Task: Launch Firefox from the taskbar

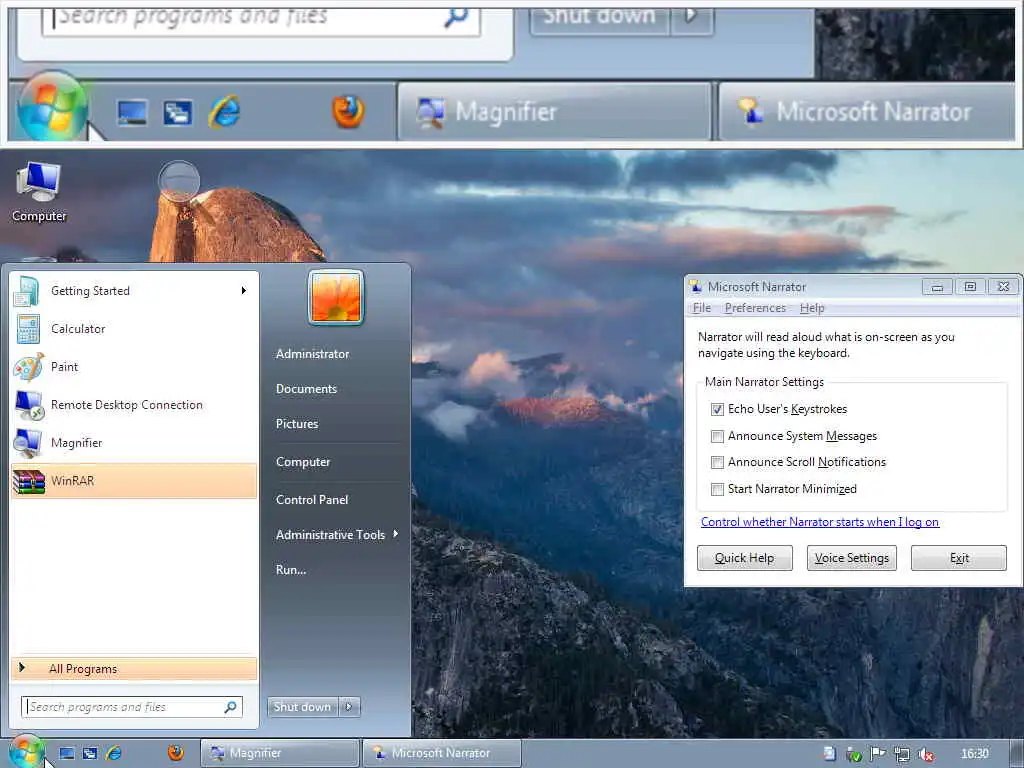Action: [175, 753]
